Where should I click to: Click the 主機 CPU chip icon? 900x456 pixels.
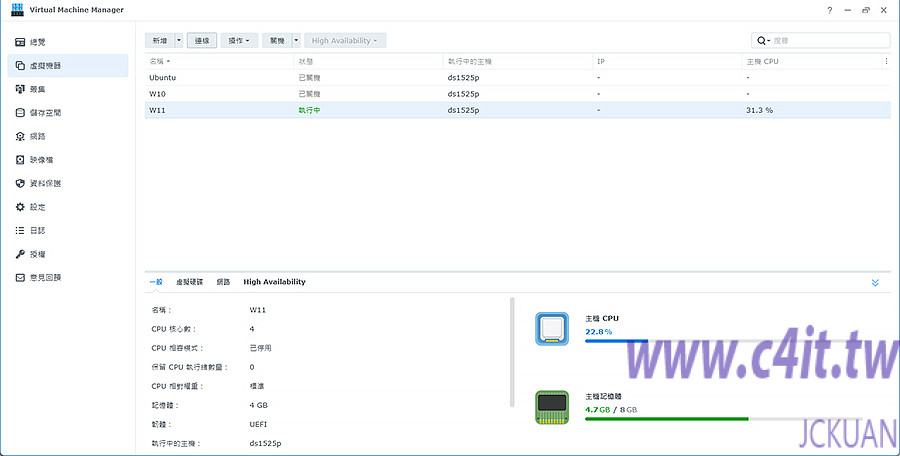point(552,329)
